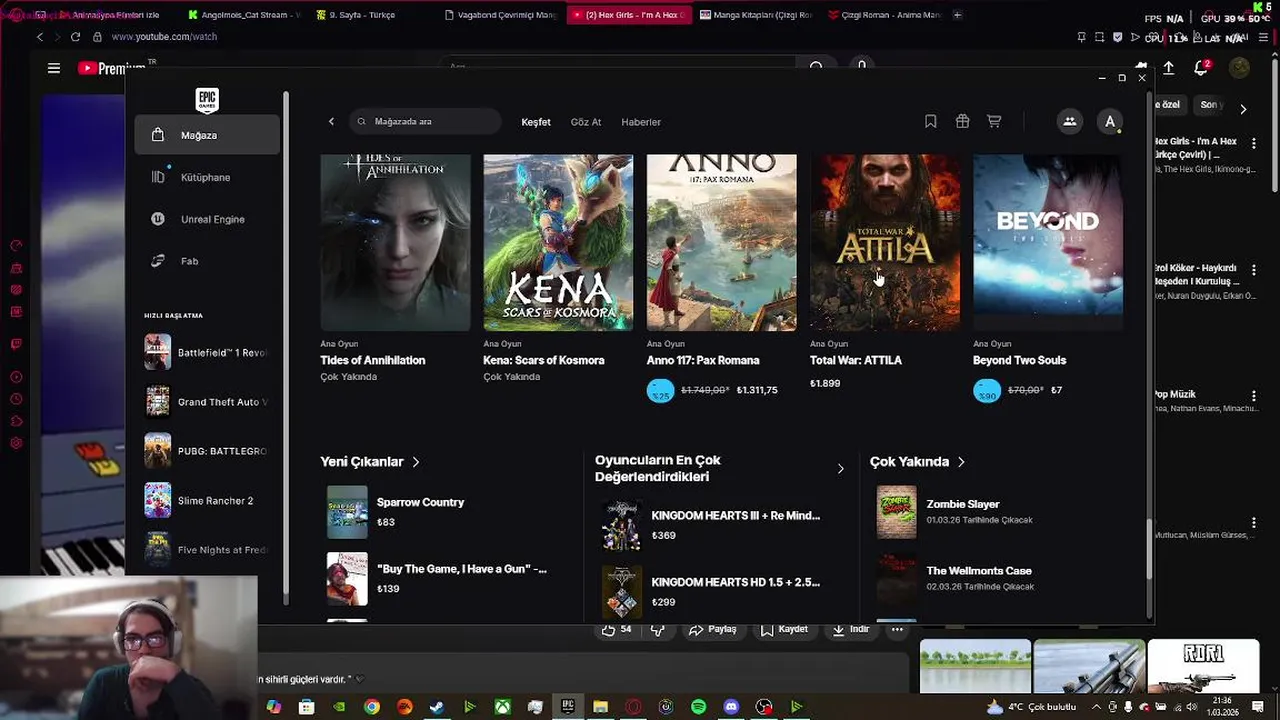The width and height of the screenshot is (1280, 720).
Task: Open the Beyond Two Souls cover
Action: tap(1048, 242)
